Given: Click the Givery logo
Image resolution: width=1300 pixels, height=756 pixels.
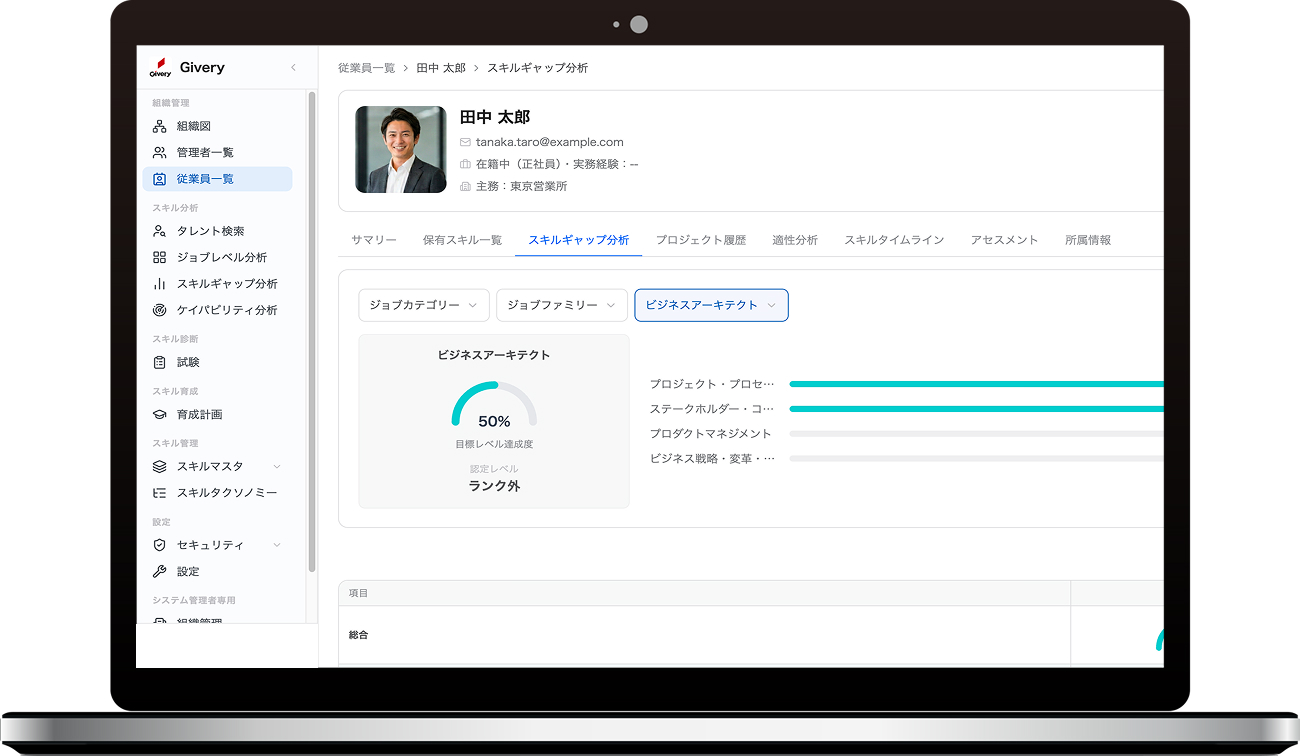Looking at the screenshot, I should pos(160,68).
